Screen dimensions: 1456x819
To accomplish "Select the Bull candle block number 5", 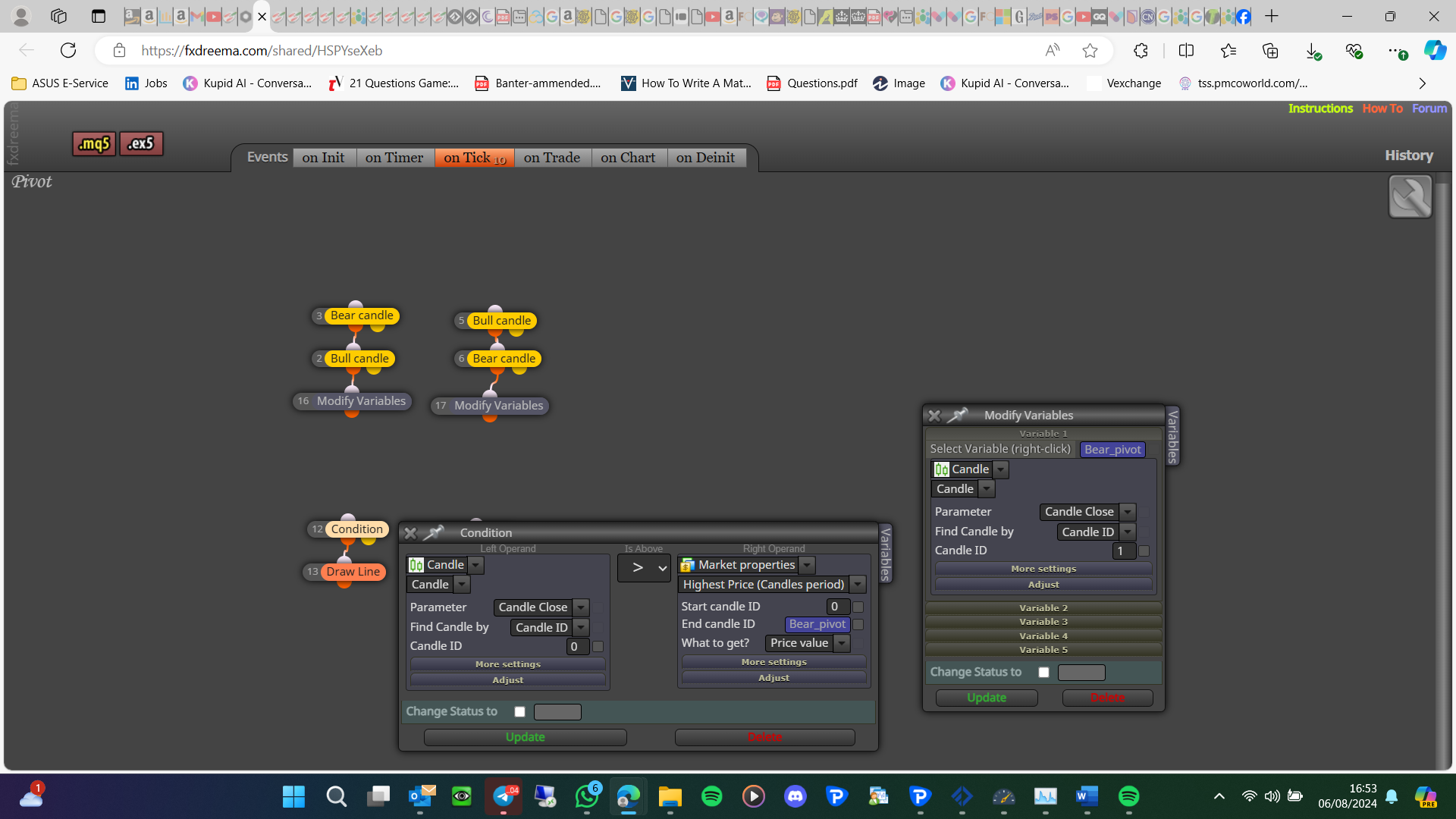I will pos(502,321).
